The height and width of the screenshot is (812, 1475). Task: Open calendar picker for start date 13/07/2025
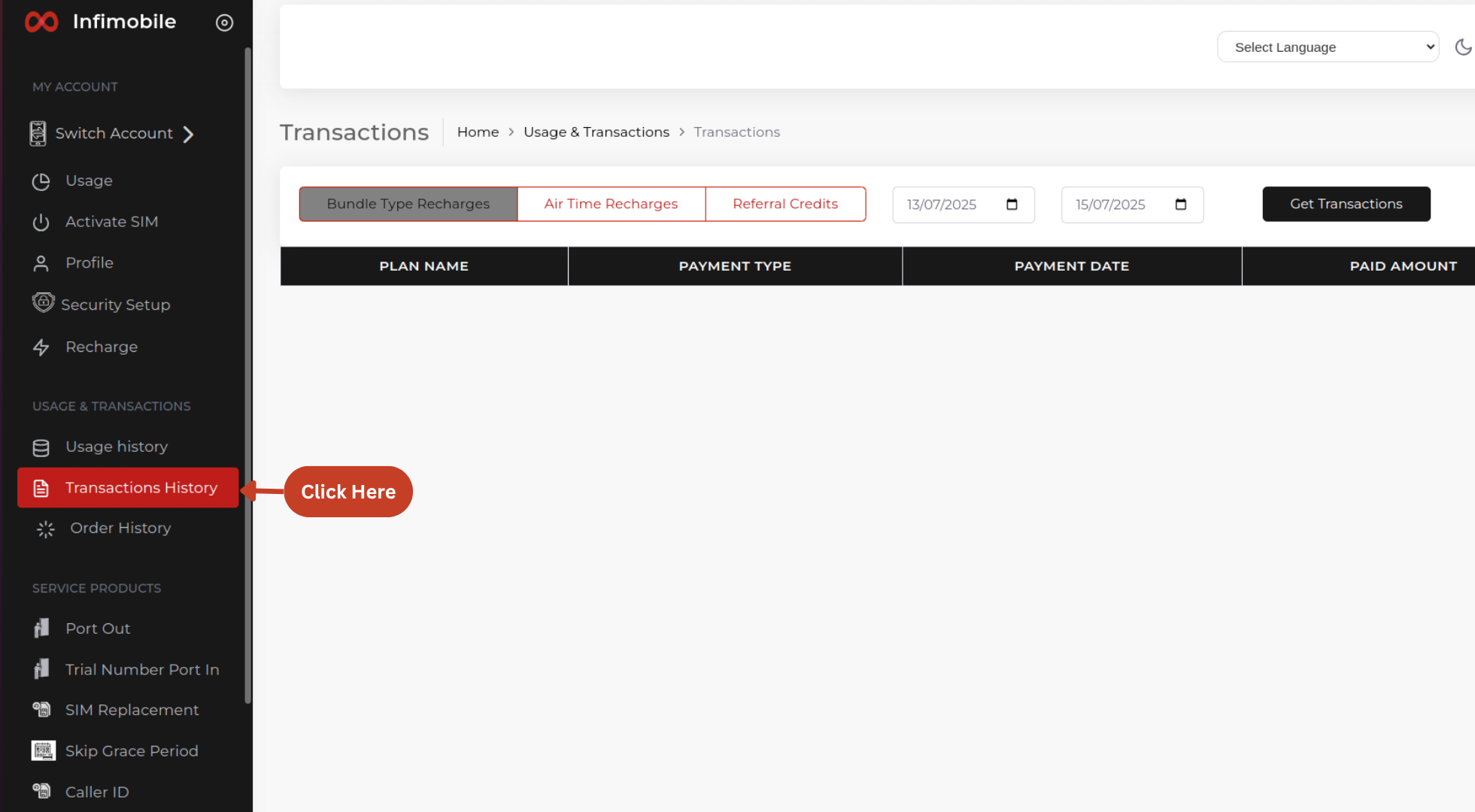(1012, 205)
